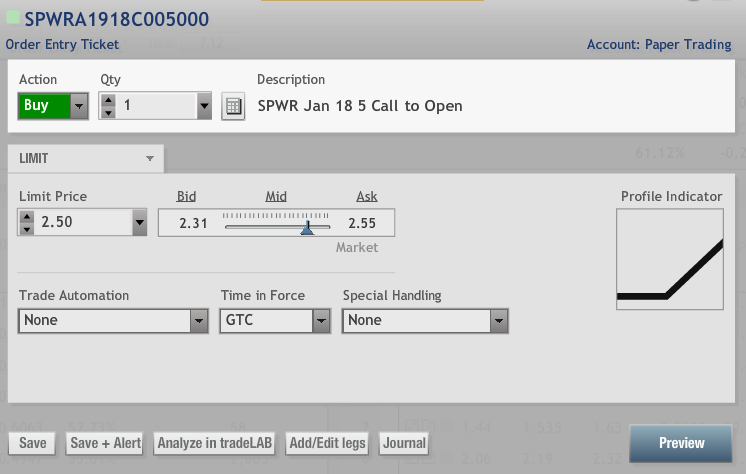
Task: Increase quantity with the up arrow
Action: [x=108, y=100]
